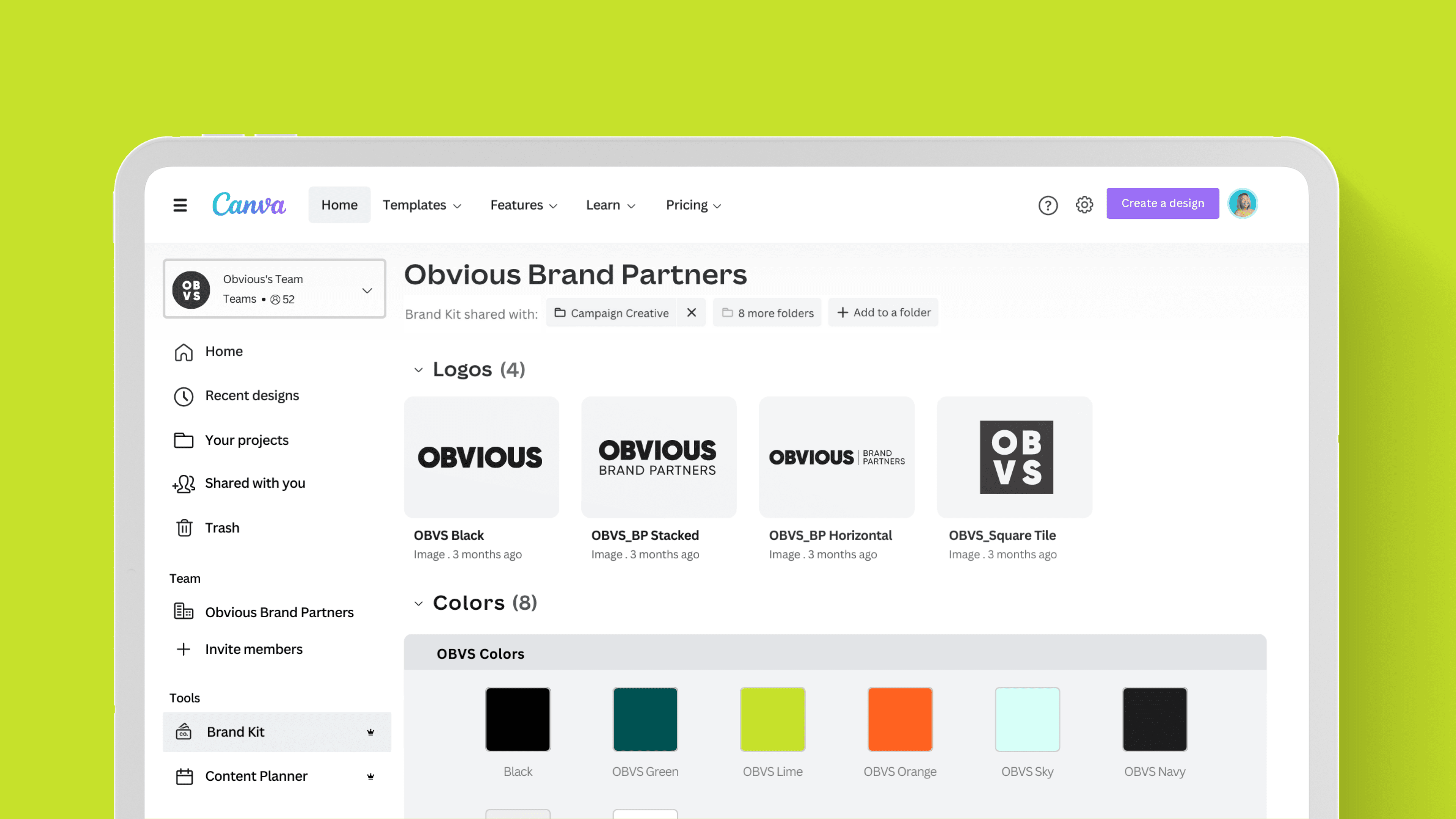Collapse the Colors section
This screenshot has height=819, width=1456.
(419, 603)
